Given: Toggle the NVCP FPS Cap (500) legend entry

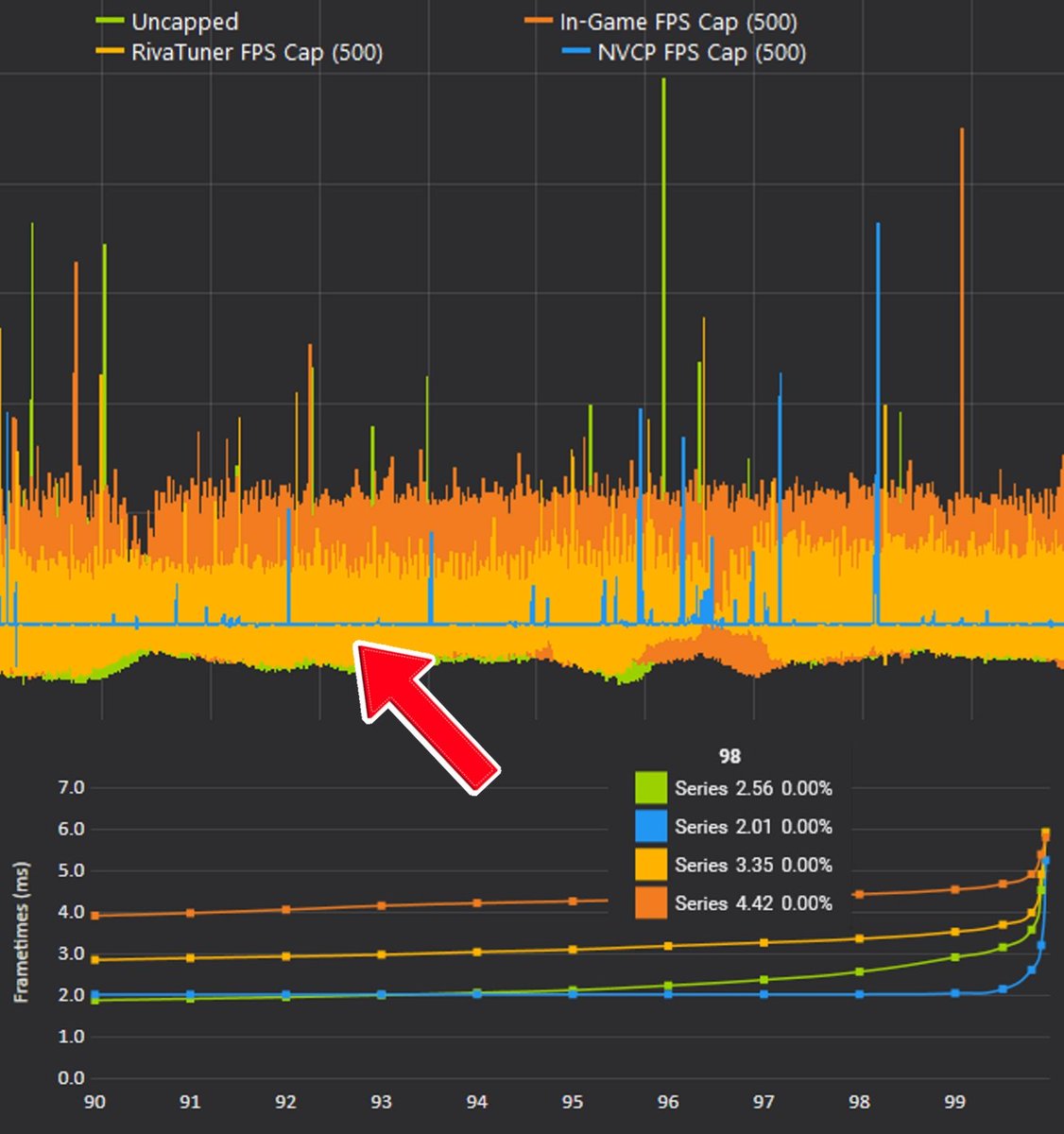Looking at the screenshot, I should tap(686, 52).
